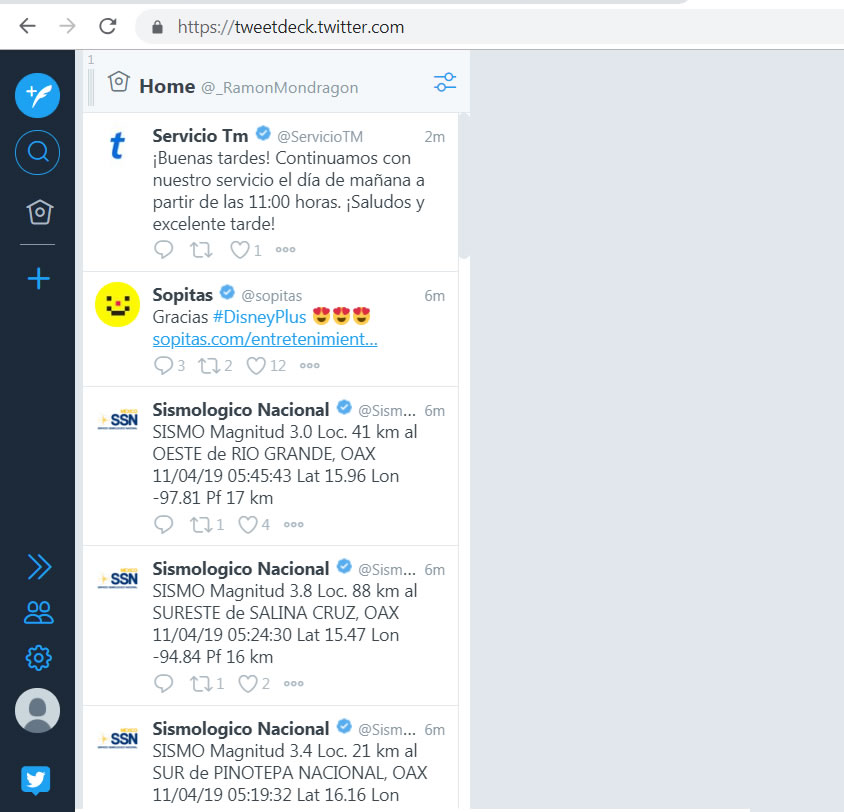Click Sopitas yellow face avatar
The width and height of the screenshot is (844, 812).
pyautogui.click(x=117, y=304)
